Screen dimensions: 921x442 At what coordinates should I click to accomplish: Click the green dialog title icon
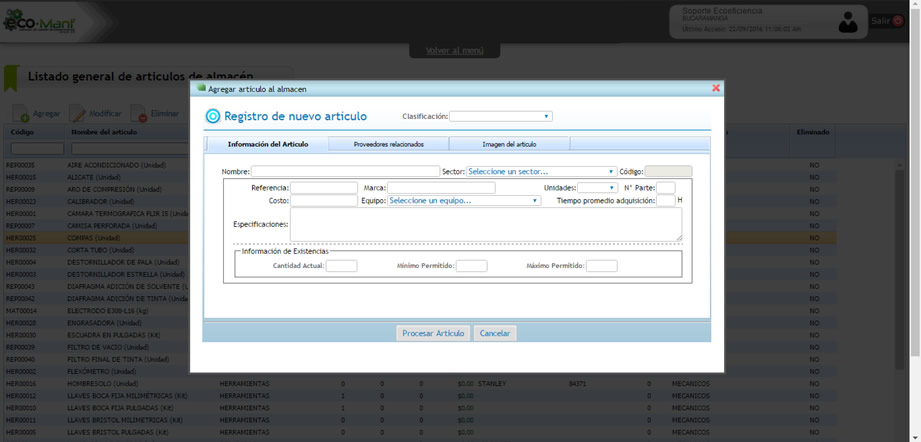(201, 89)
